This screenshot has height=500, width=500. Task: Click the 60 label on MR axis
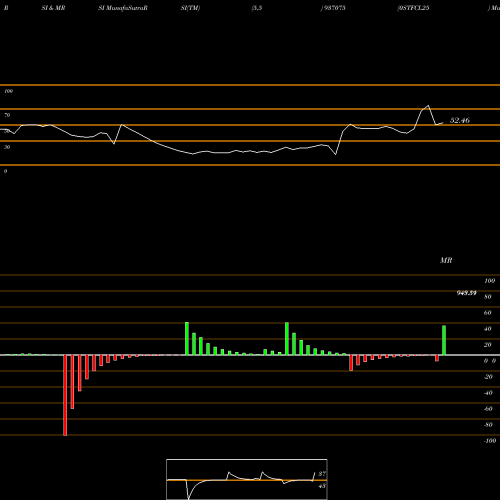pyautogui.click(x=487, y=313)
